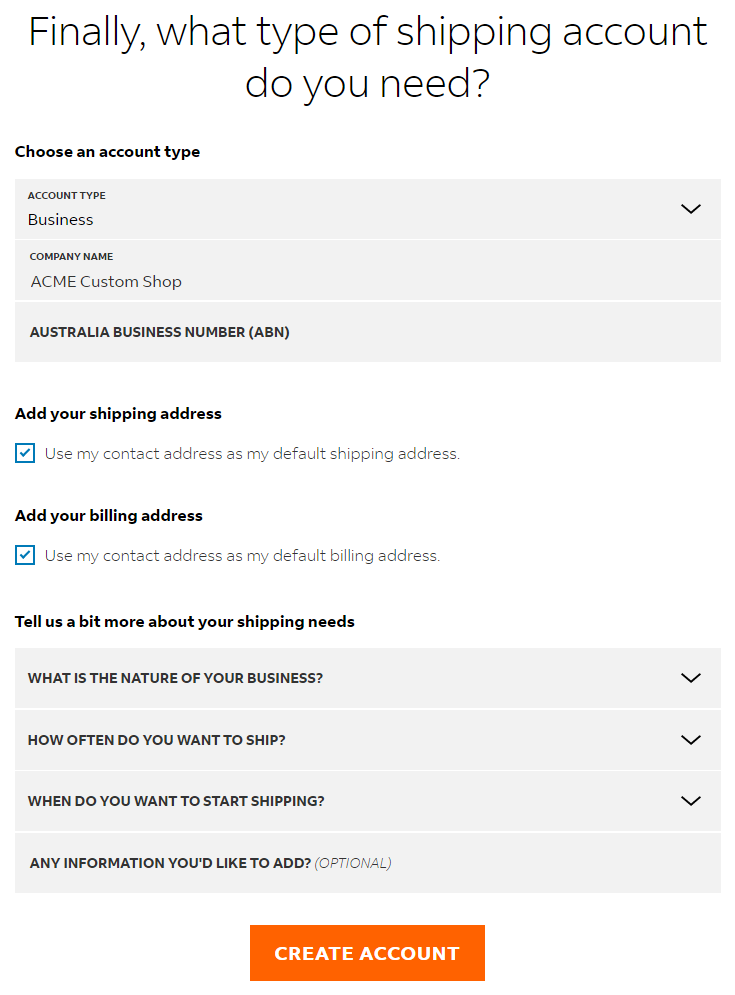
Task: Expand the nature of your business dropdown
Action: coord(367,678)
